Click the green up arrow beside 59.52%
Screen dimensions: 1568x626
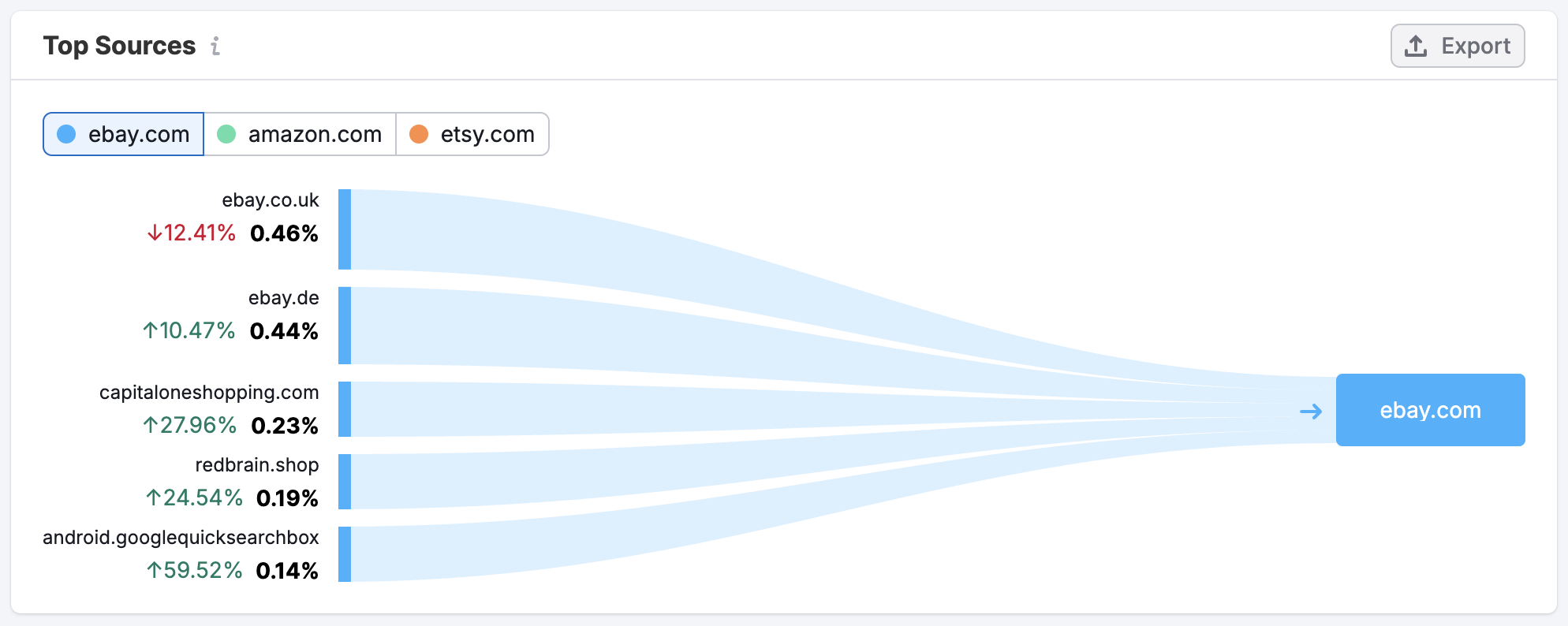click(155, 570)
